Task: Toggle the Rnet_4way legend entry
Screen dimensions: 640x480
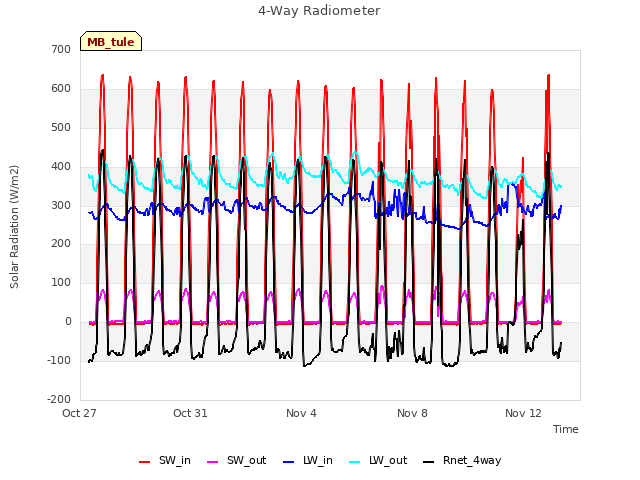Action: (x=462, y=460)
